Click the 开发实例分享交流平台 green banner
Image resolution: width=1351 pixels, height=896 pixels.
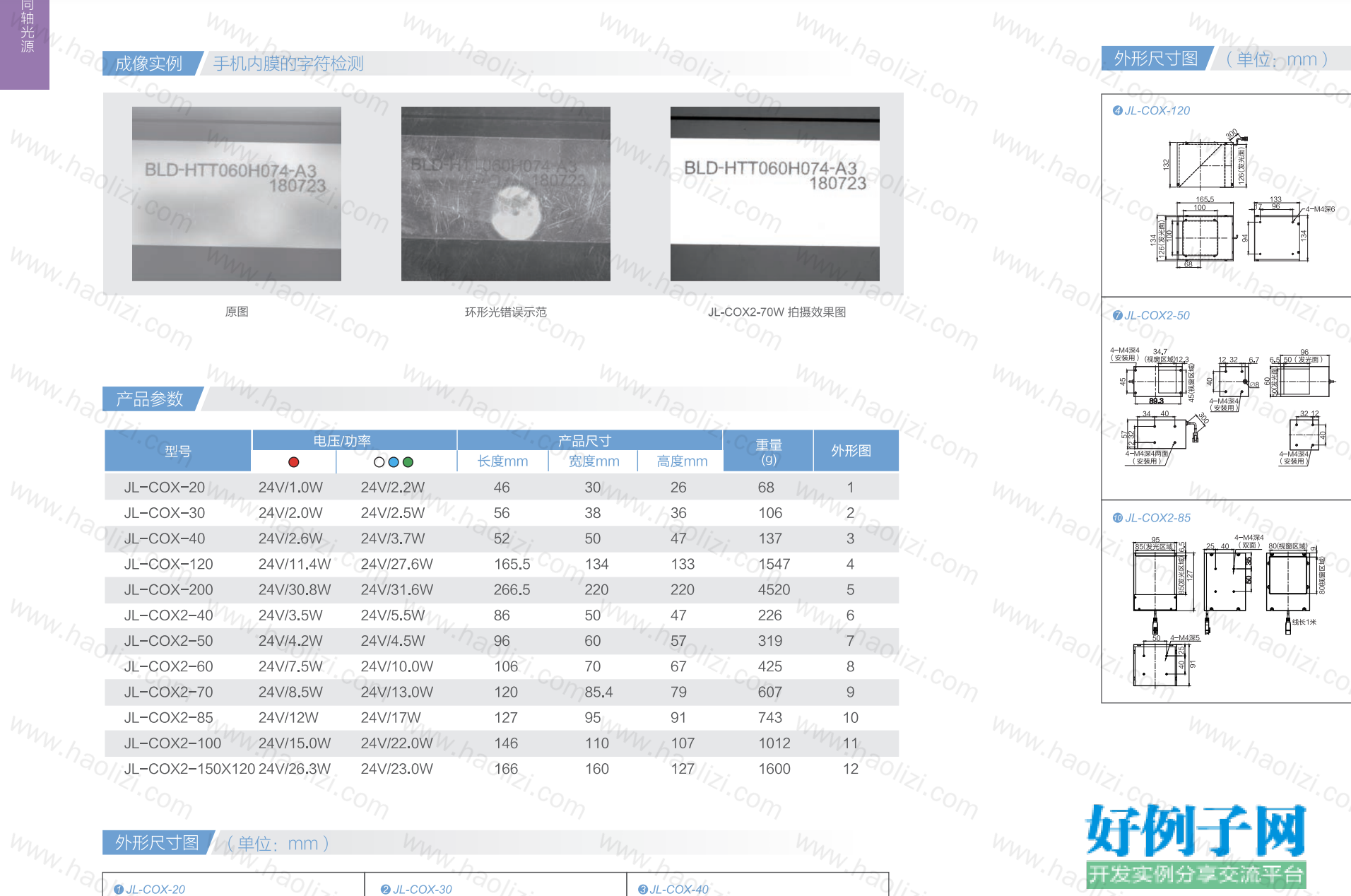[x=1196, y=875]
